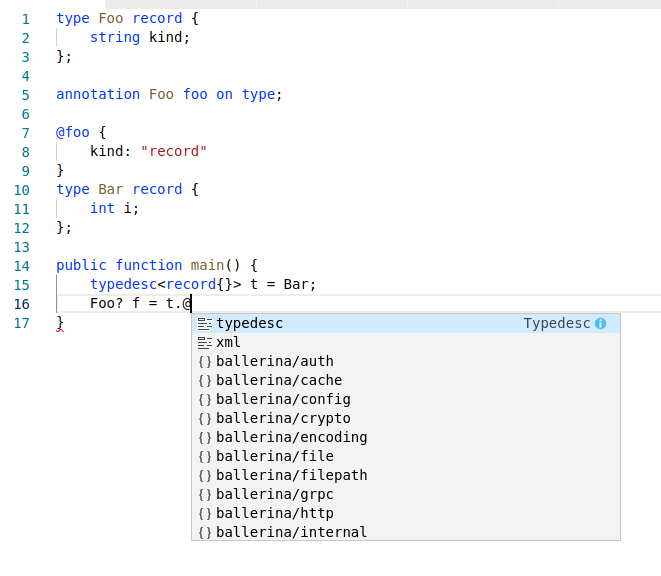
Task: Click 'int i;' field declaration
Action: 114,208
